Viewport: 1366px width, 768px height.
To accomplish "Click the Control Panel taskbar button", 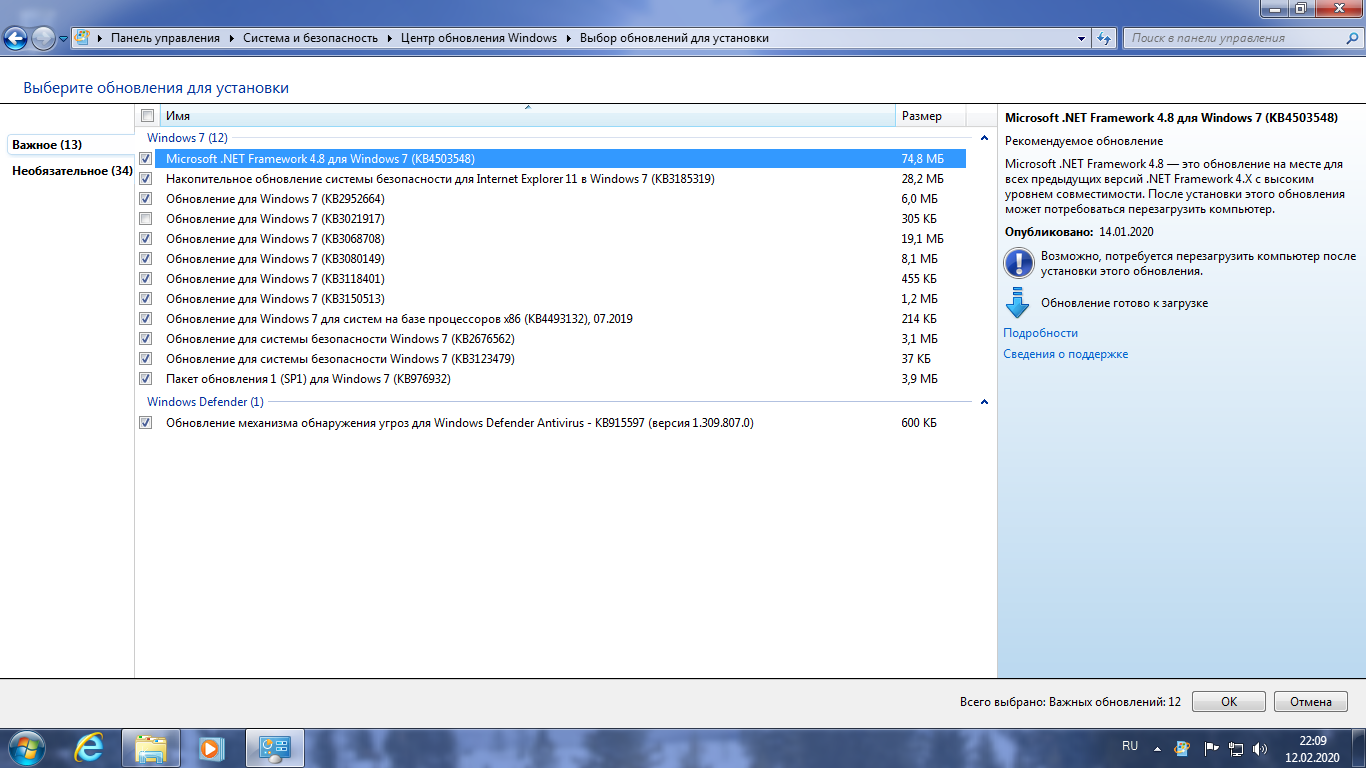I will coord(274,748).
